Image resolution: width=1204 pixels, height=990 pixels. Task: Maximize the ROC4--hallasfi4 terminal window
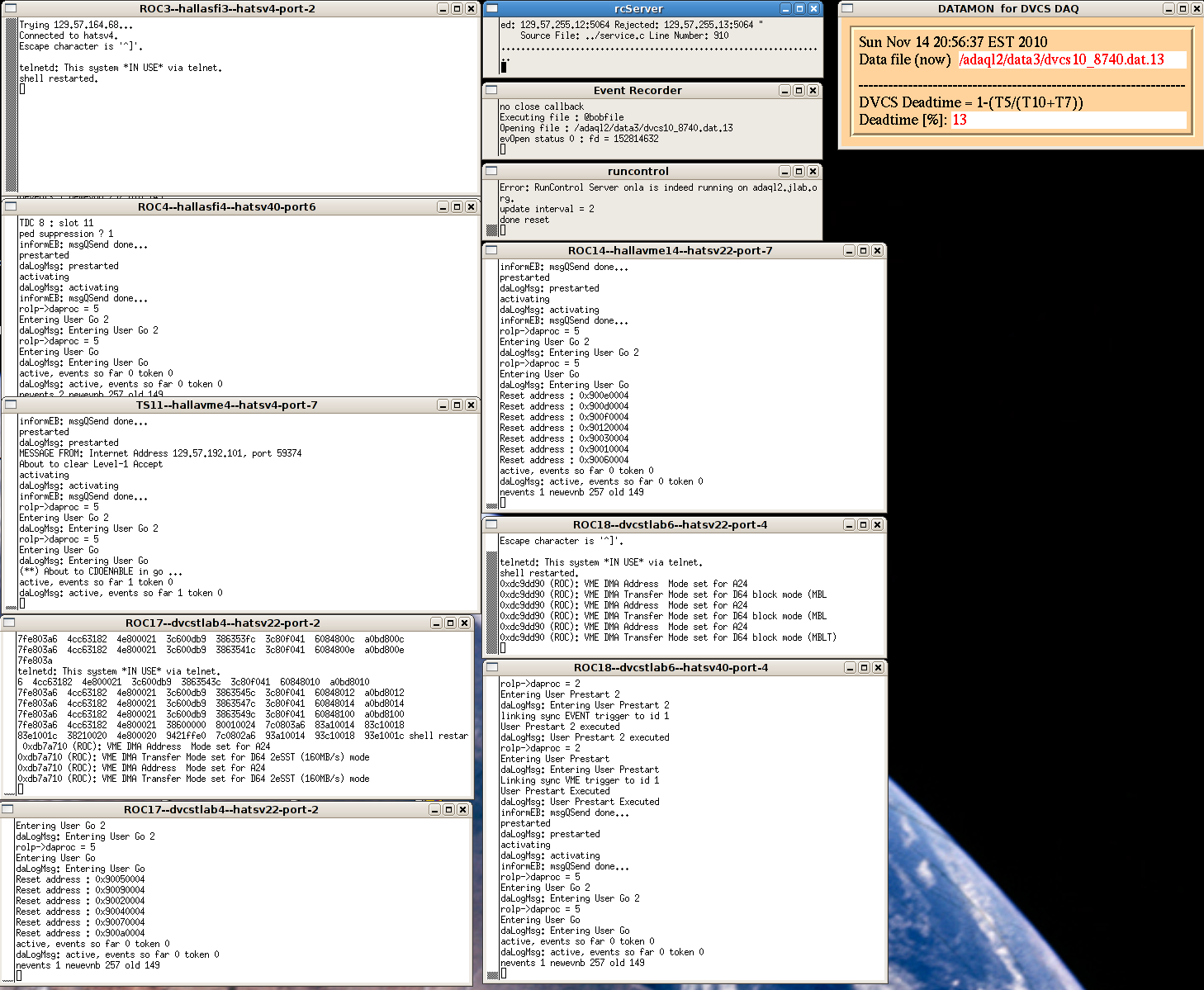(457, 206)
